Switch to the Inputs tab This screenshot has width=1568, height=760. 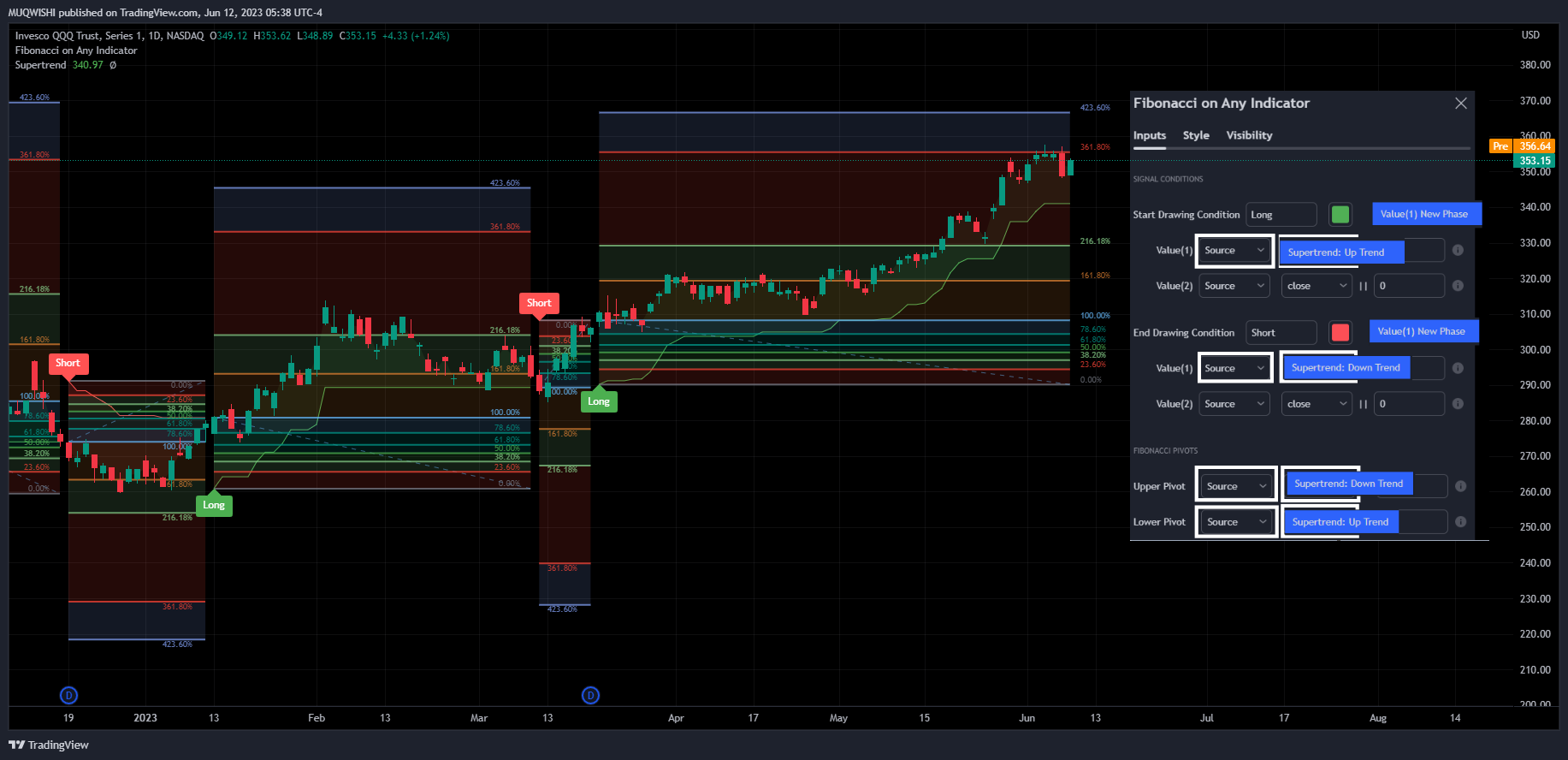coord(1150,135)
